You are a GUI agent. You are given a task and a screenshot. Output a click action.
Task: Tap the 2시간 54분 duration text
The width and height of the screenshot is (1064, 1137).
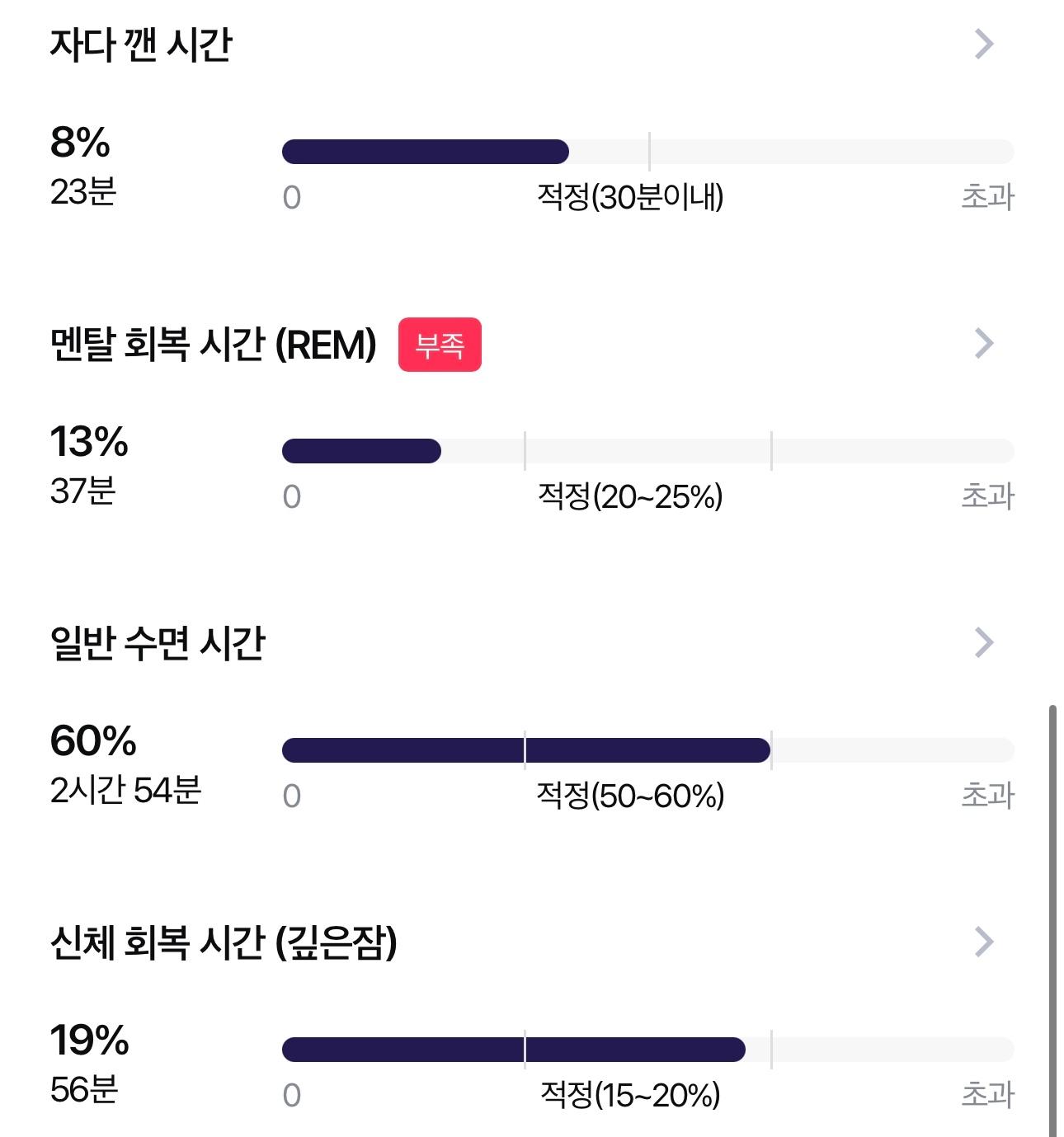125,790
